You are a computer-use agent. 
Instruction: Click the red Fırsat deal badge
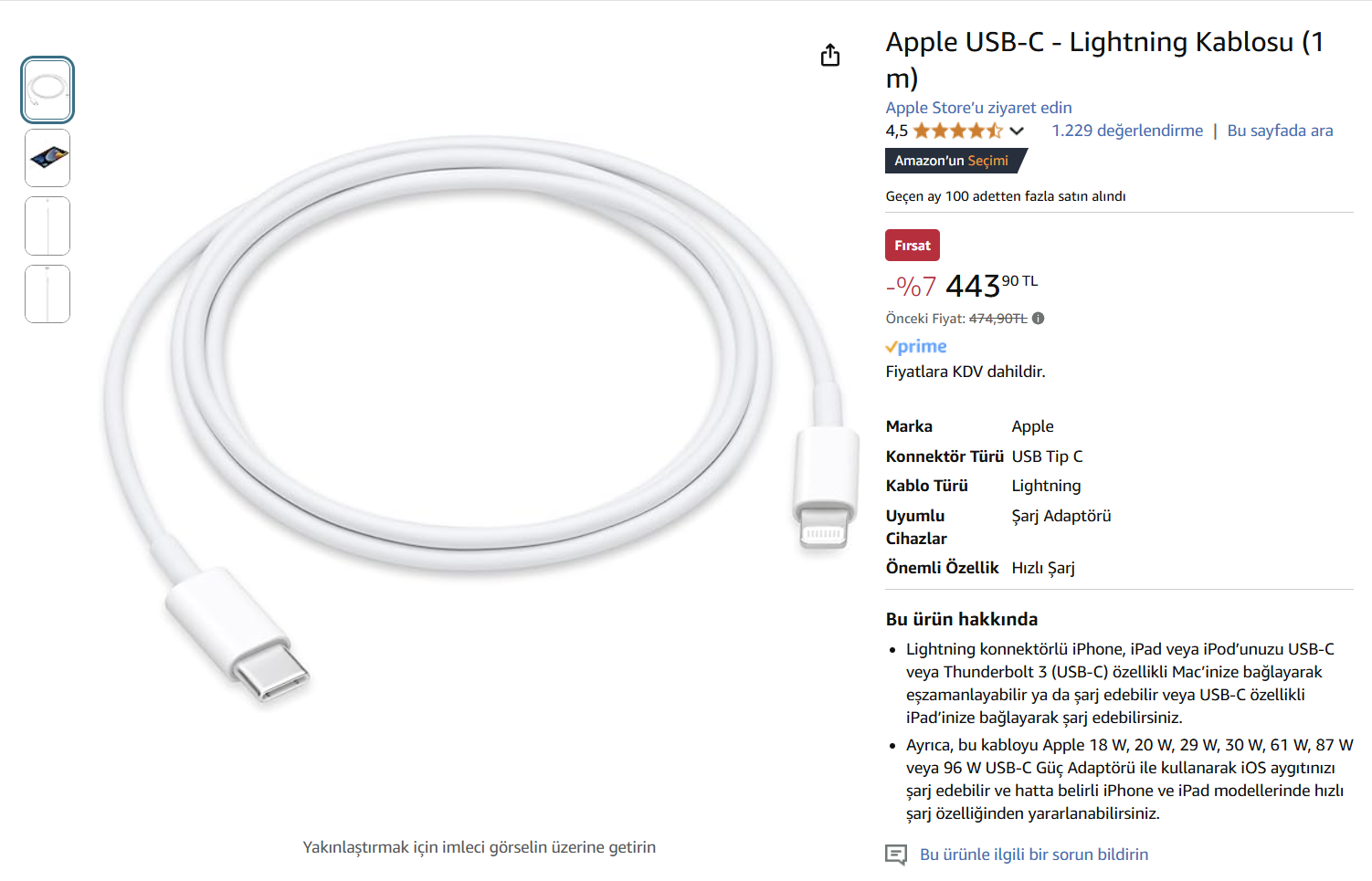tap(912, 246)
